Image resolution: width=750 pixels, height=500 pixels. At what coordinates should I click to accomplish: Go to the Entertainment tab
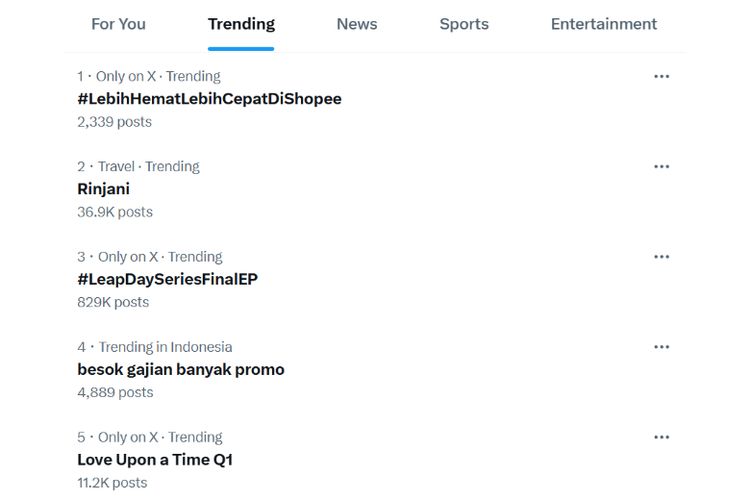[x=603, y=24]
